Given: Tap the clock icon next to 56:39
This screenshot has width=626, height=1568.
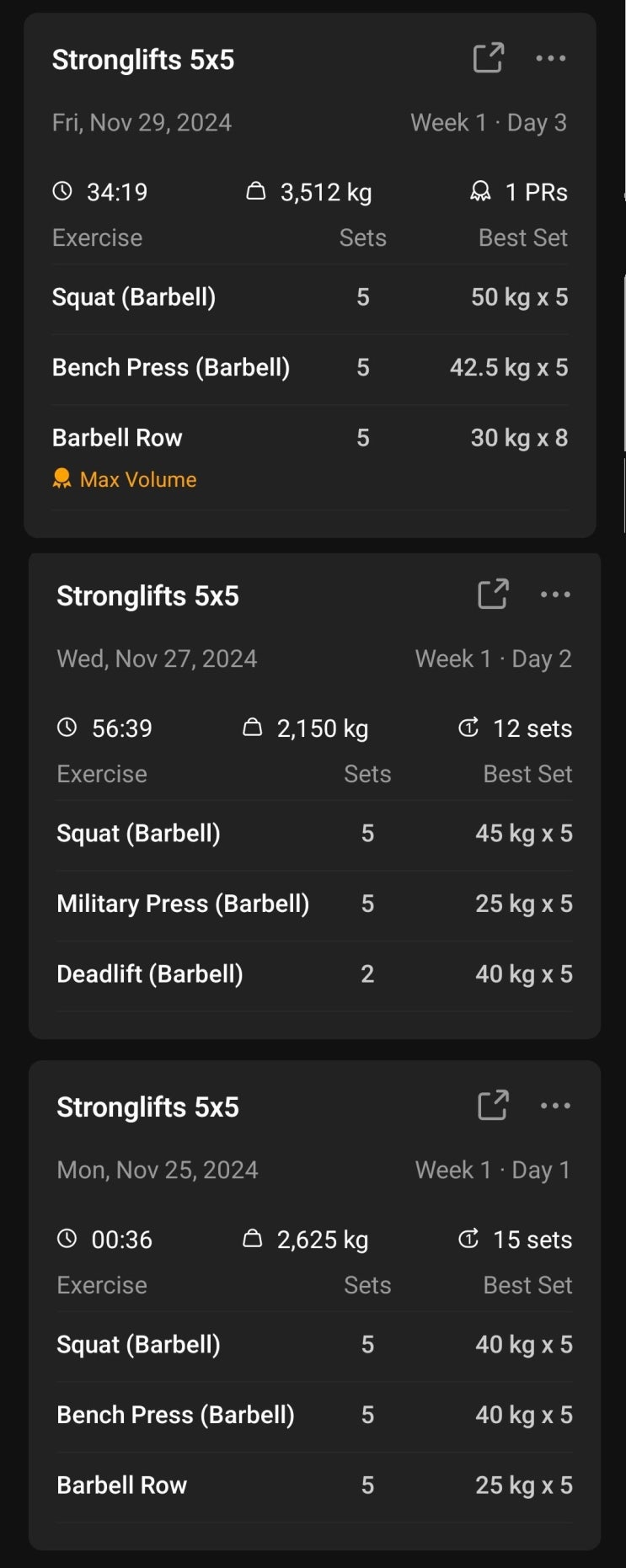Looking at the screenshot, I should click(67, 728).
